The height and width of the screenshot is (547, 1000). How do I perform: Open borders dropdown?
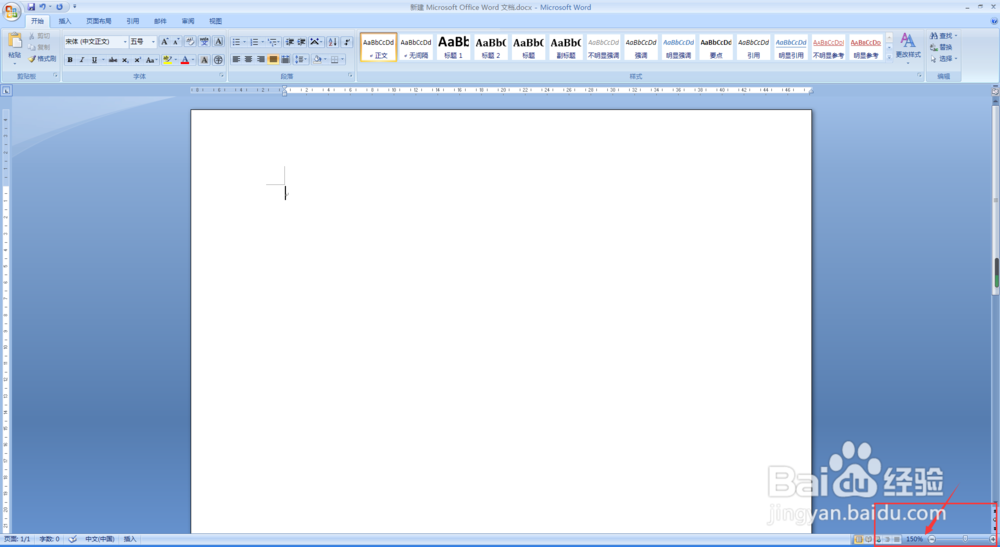click(342, 59)
